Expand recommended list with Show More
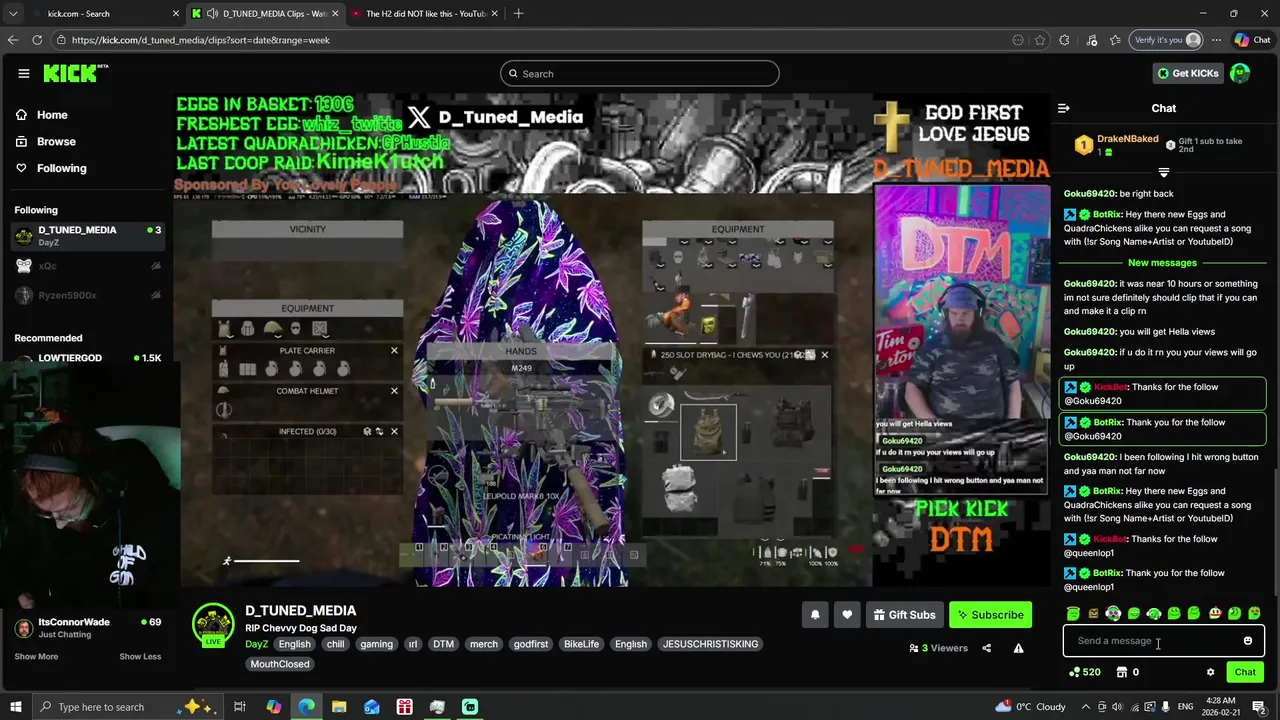The image size is (1280, 720). coord(36,657)
